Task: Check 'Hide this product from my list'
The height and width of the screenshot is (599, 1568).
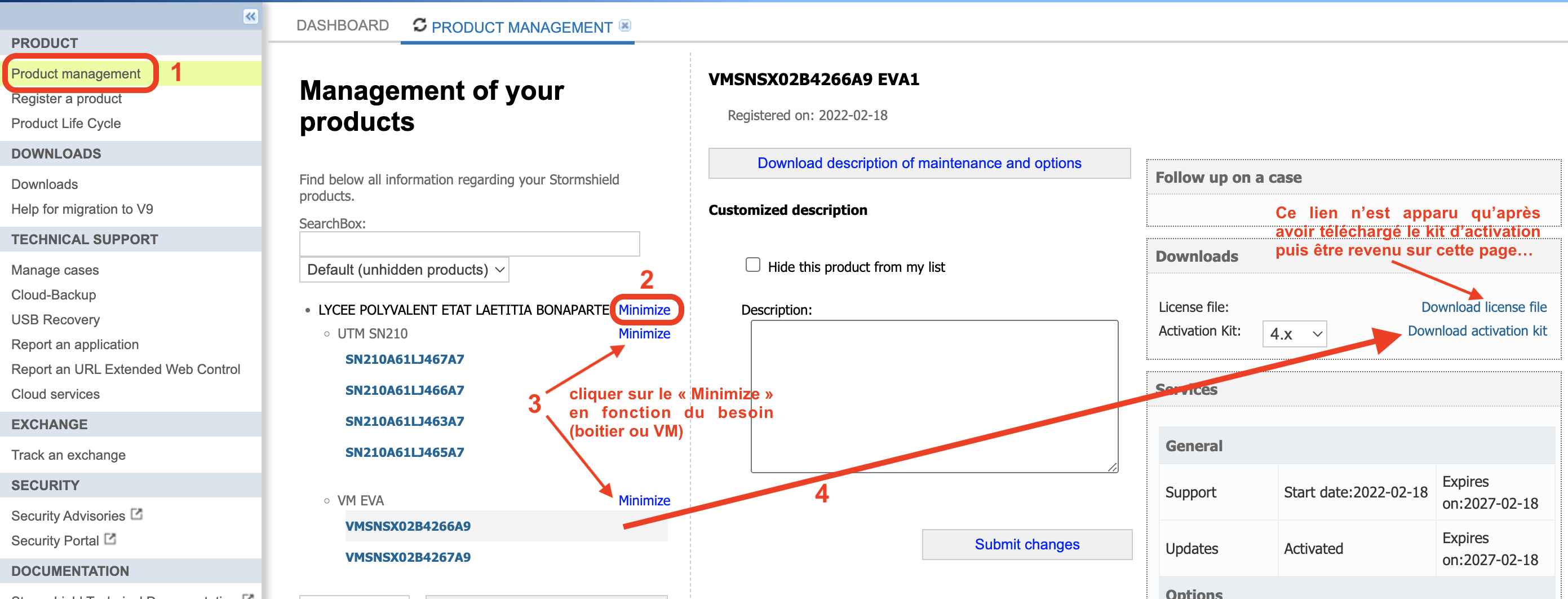Action: (752, 265)
